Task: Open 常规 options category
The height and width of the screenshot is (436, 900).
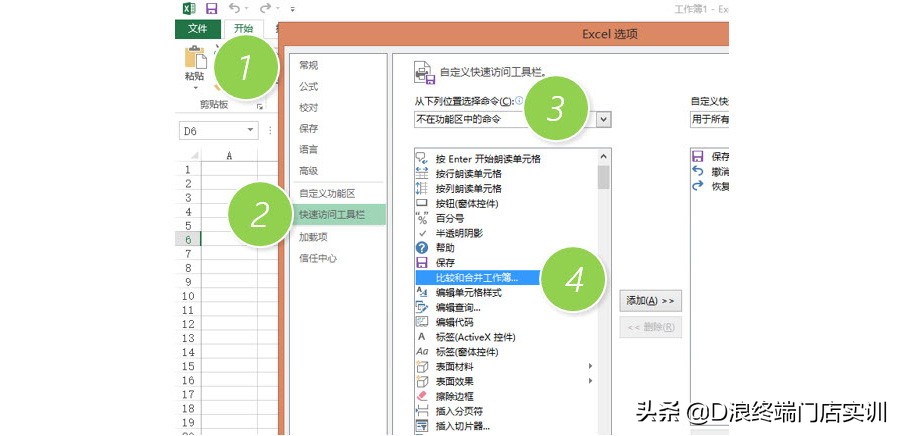Action: tap(309, 65)
